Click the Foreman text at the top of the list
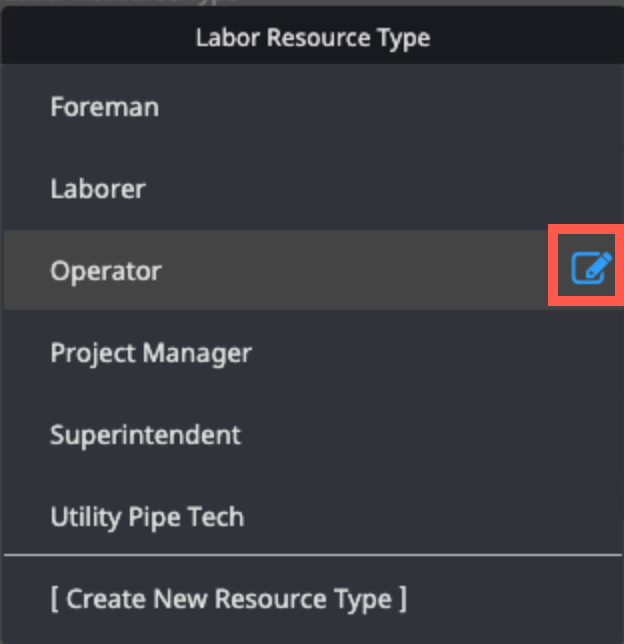 (104, 107)
